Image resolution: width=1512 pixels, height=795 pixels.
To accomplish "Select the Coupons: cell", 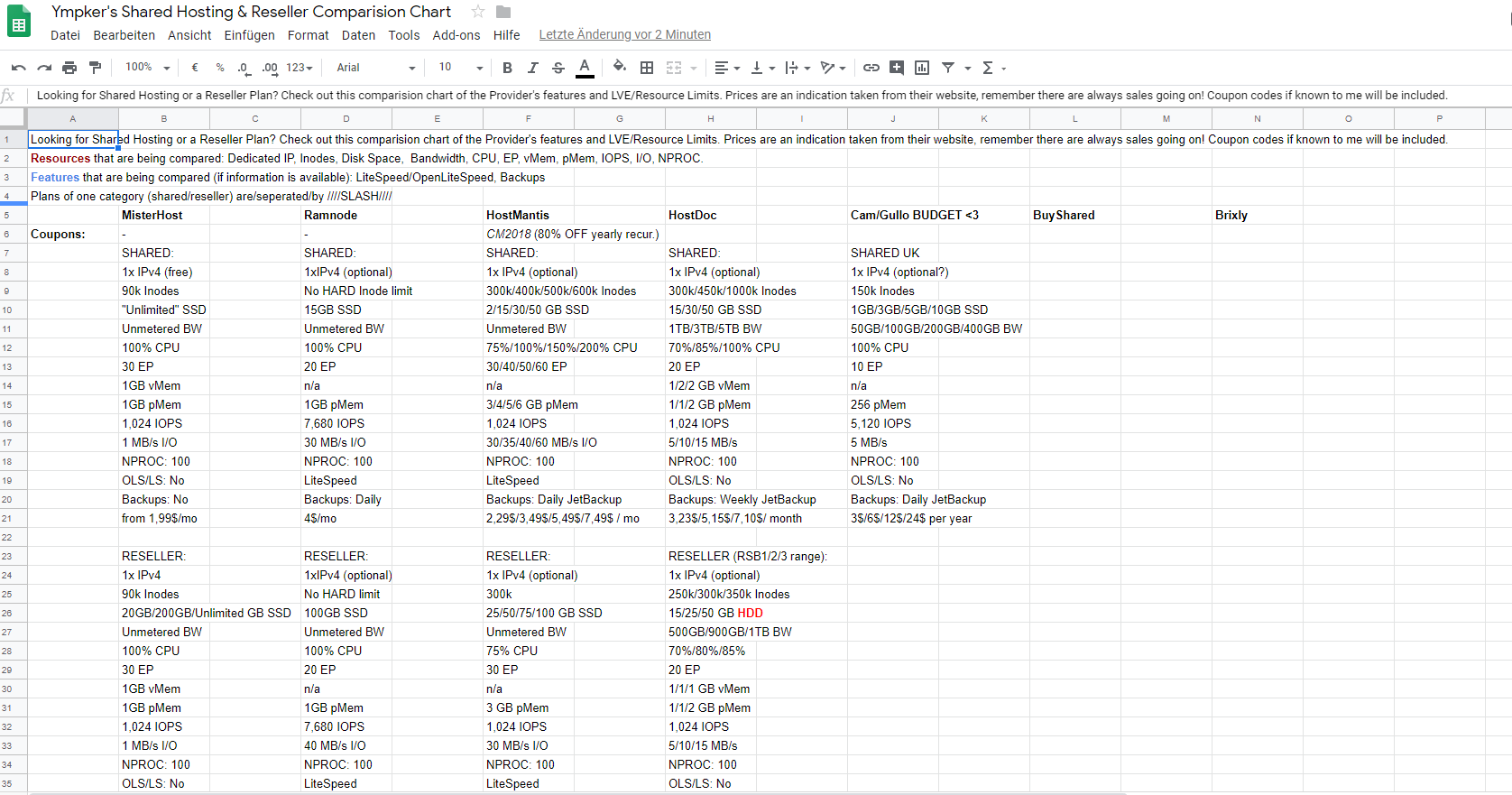I will 73,234.
